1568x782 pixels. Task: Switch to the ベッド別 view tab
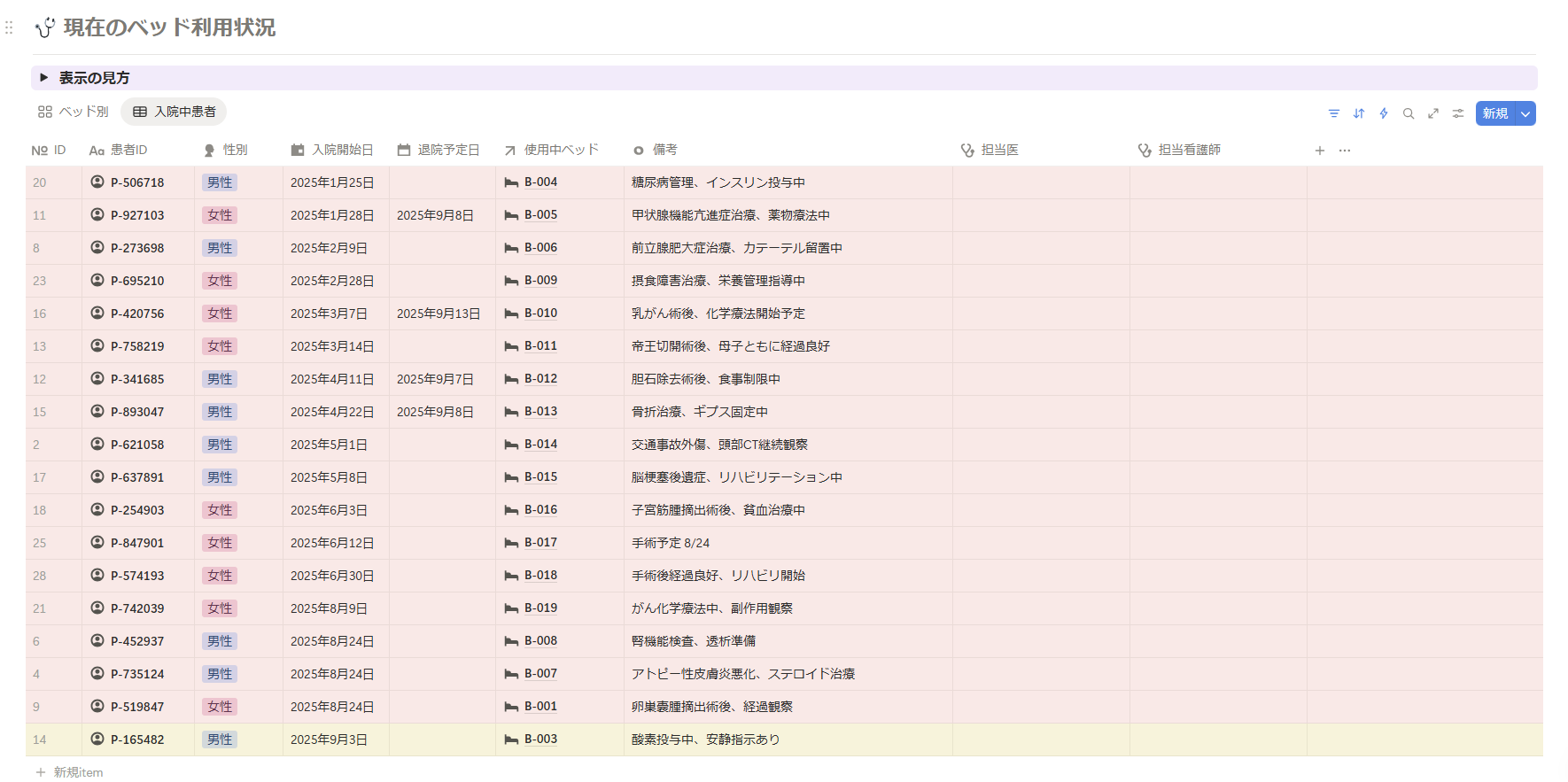[74, 112]
